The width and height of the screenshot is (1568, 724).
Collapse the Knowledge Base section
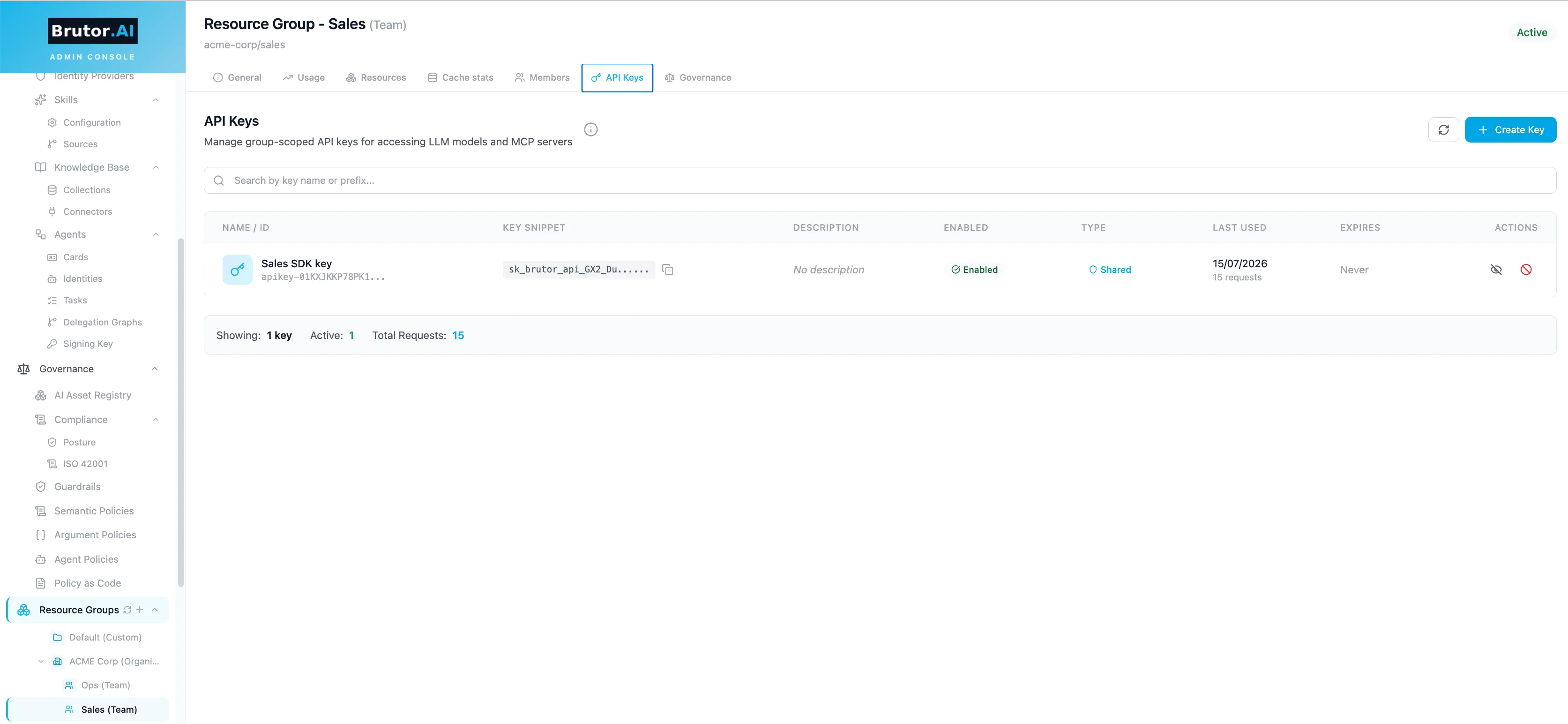point(156,167)
